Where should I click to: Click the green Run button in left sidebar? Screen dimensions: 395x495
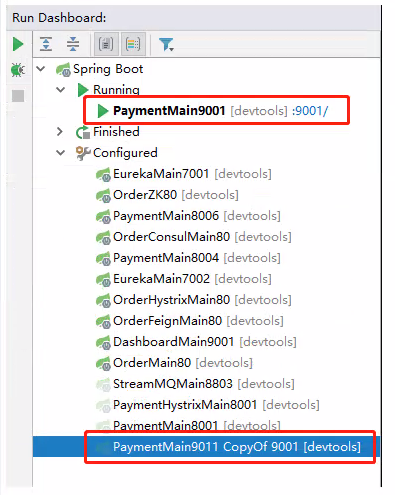pyautogui.click(x=18, y=44)
